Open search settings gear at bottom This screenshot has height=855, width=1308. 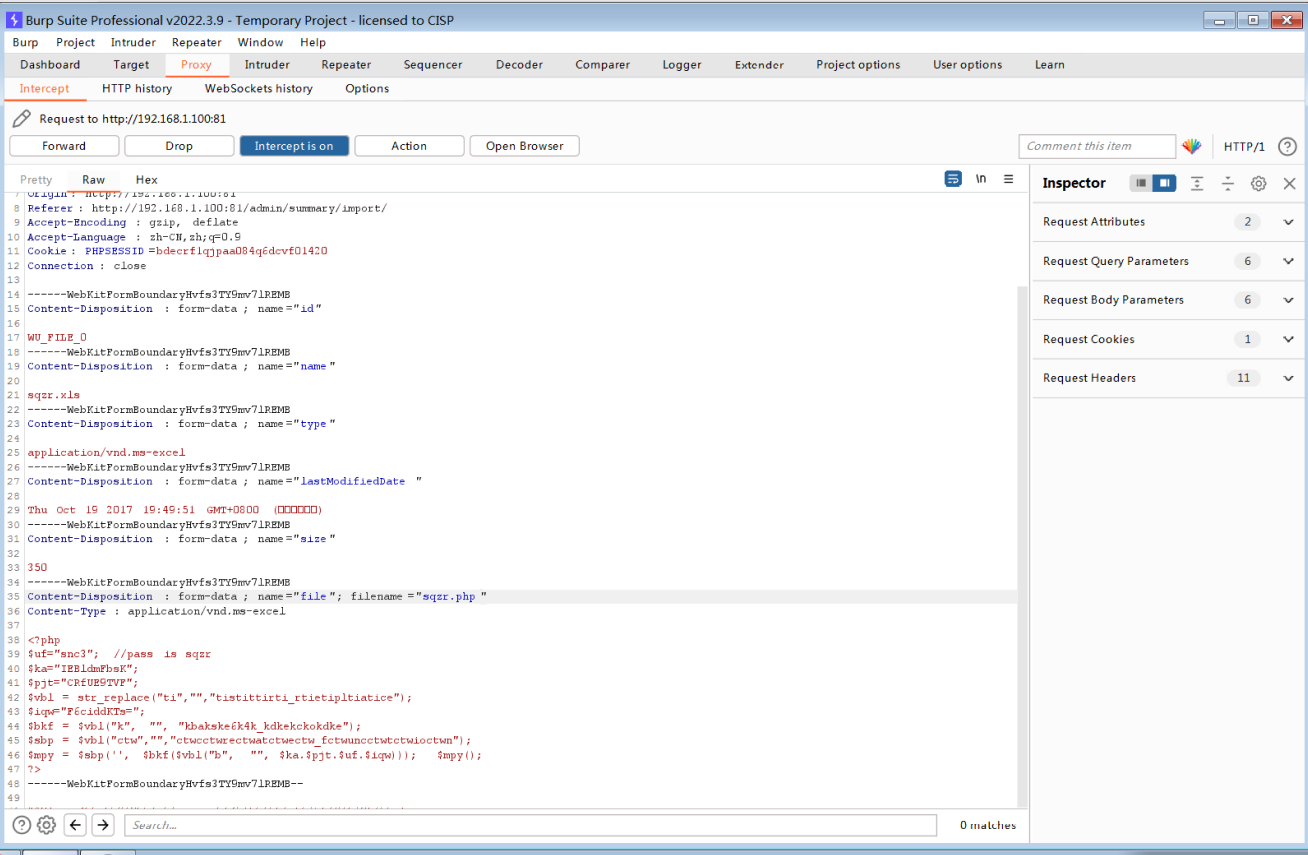pyautogui.click(x=46, y=825)
